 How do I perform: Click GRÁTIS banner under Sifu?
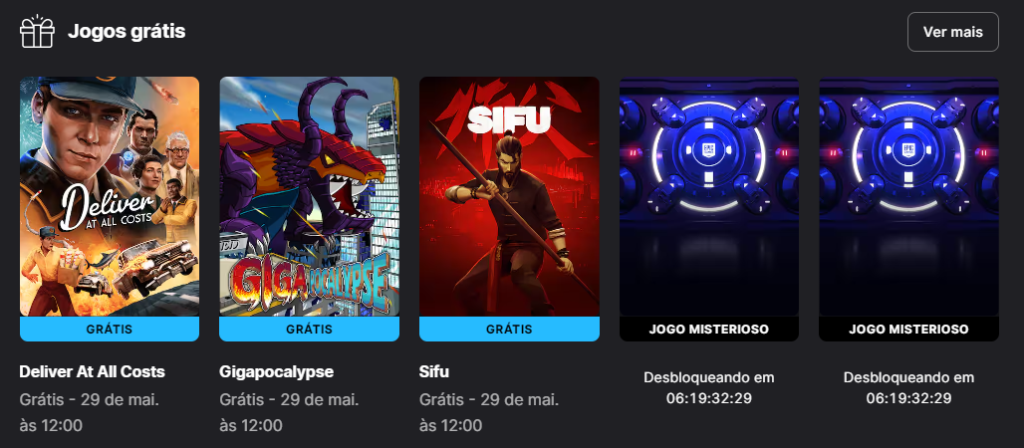(x=509, y=329)
